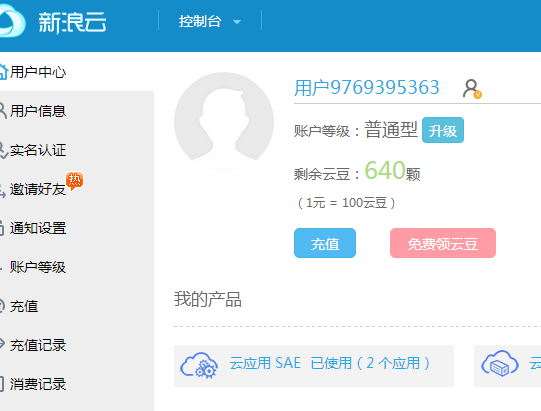The width and height of the screenshot is (541, 411).
Task: Click 已使用 ( 2 个应用 ) link
Action: pos(370,363)
